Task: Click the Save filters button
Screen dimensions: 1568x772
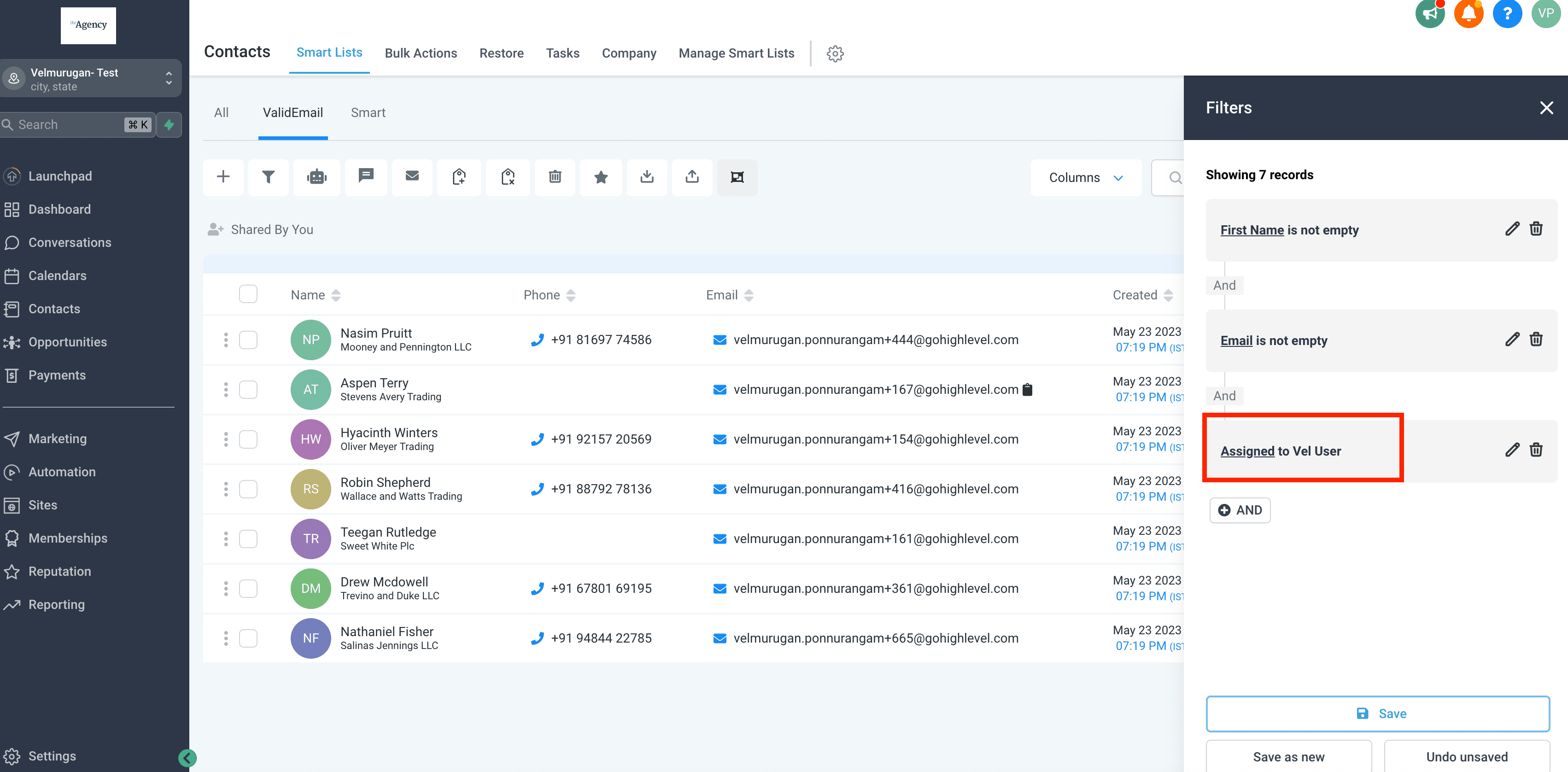Action: pyautogui.click(x=1377, y=714)
